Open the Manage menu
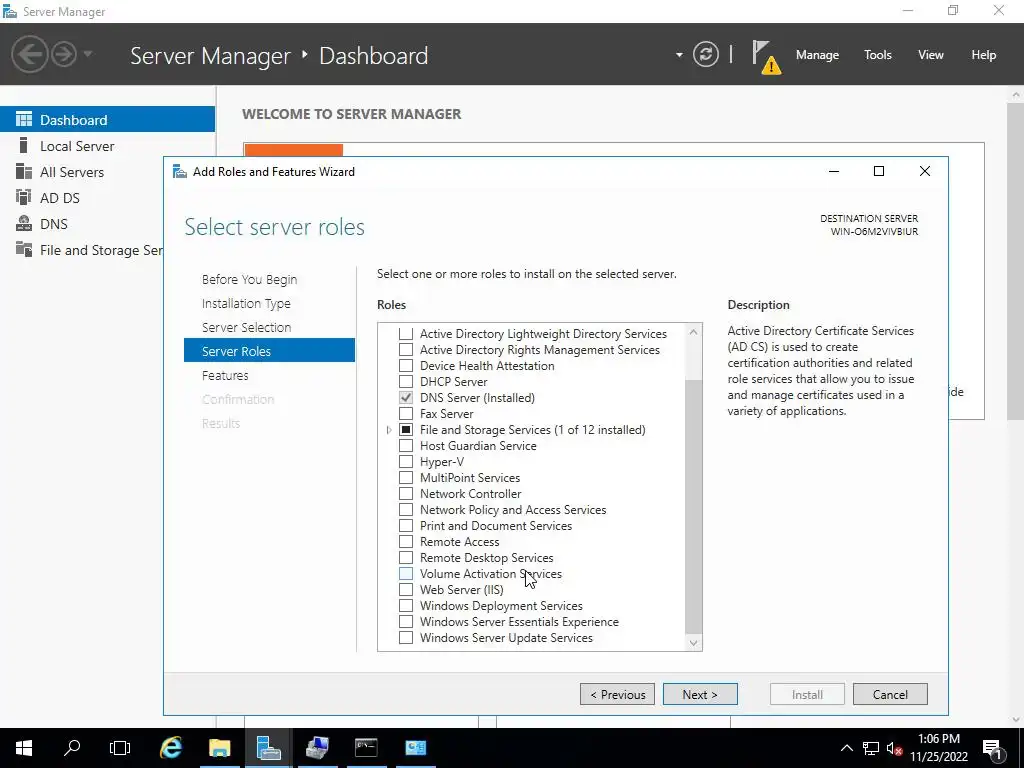Screen dimensions: 1024x768 [817, 55]
